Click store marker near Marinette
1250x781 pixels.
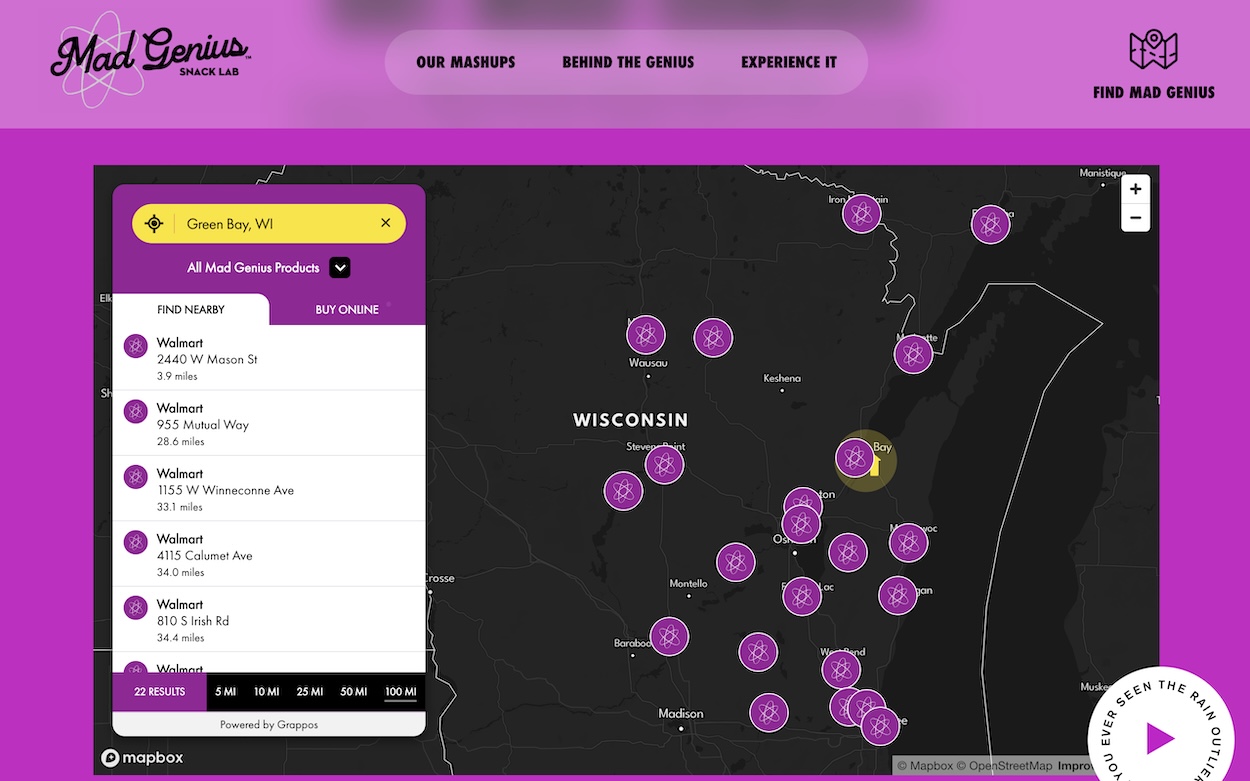click(913, 354)
